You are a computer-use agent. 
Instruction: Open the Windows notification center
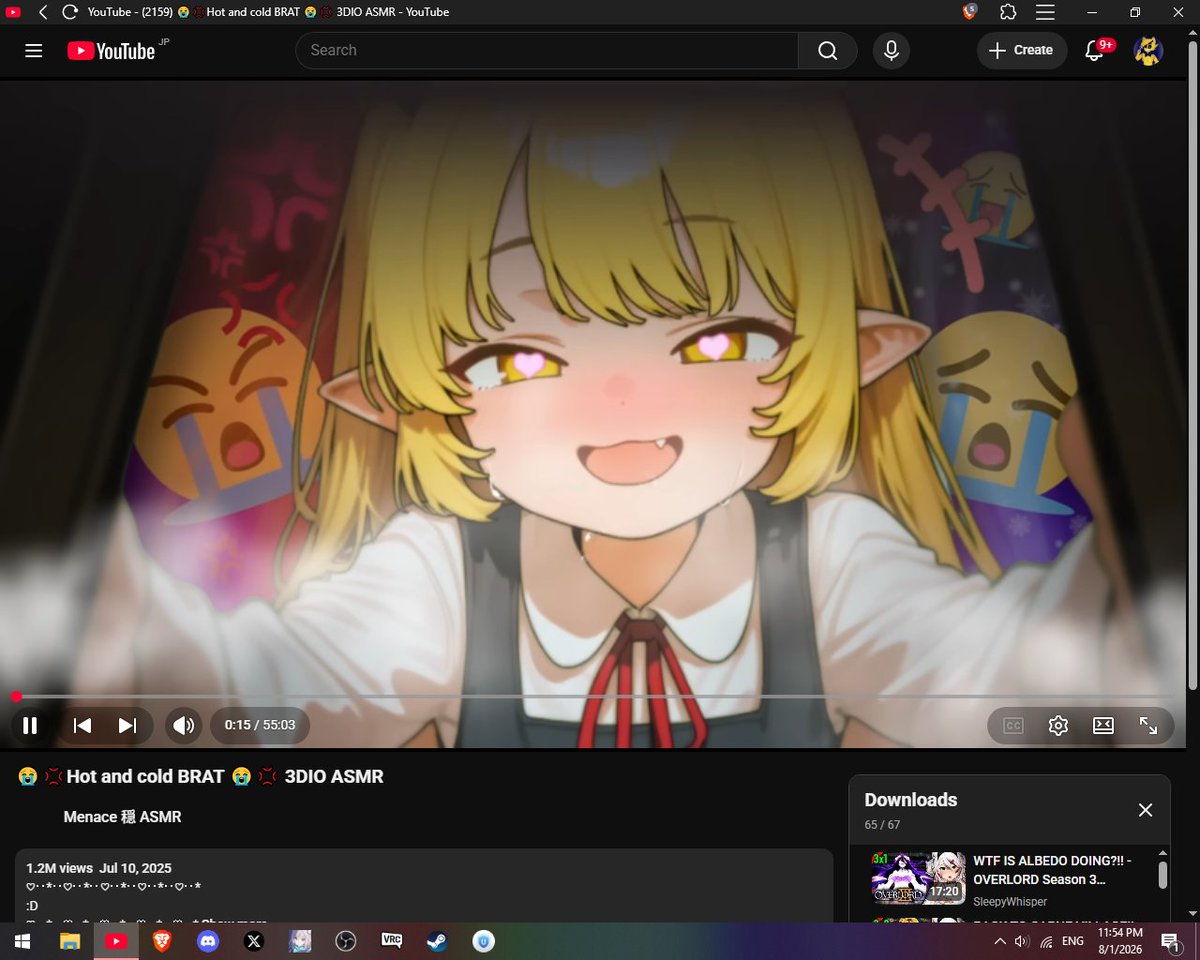[1170, 941]
